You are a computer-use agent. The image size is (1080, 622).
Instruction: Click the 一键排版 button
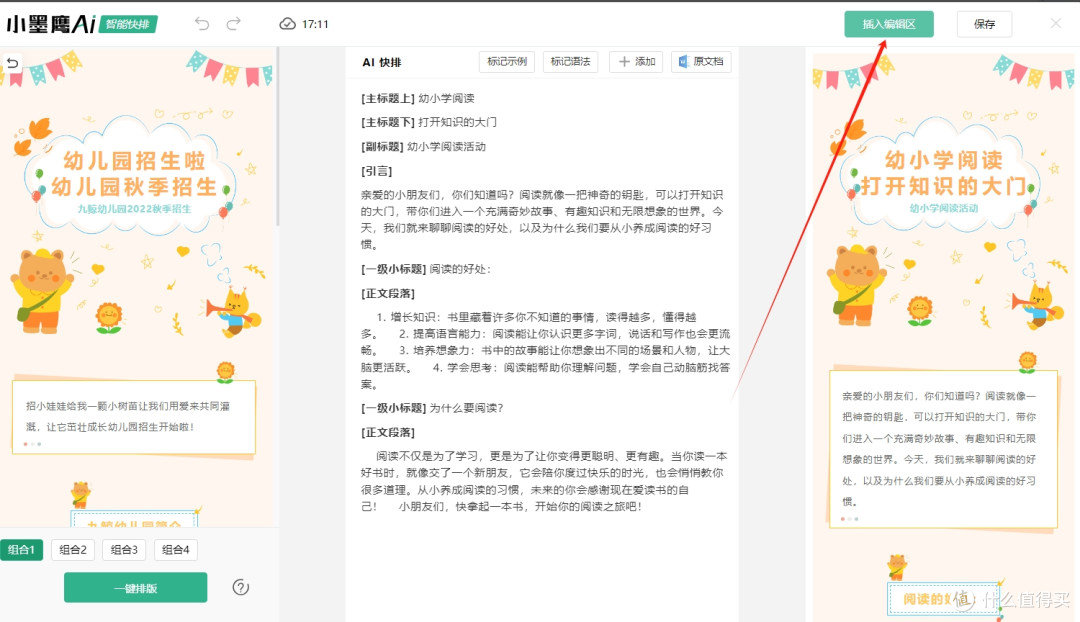click(136, 588)
